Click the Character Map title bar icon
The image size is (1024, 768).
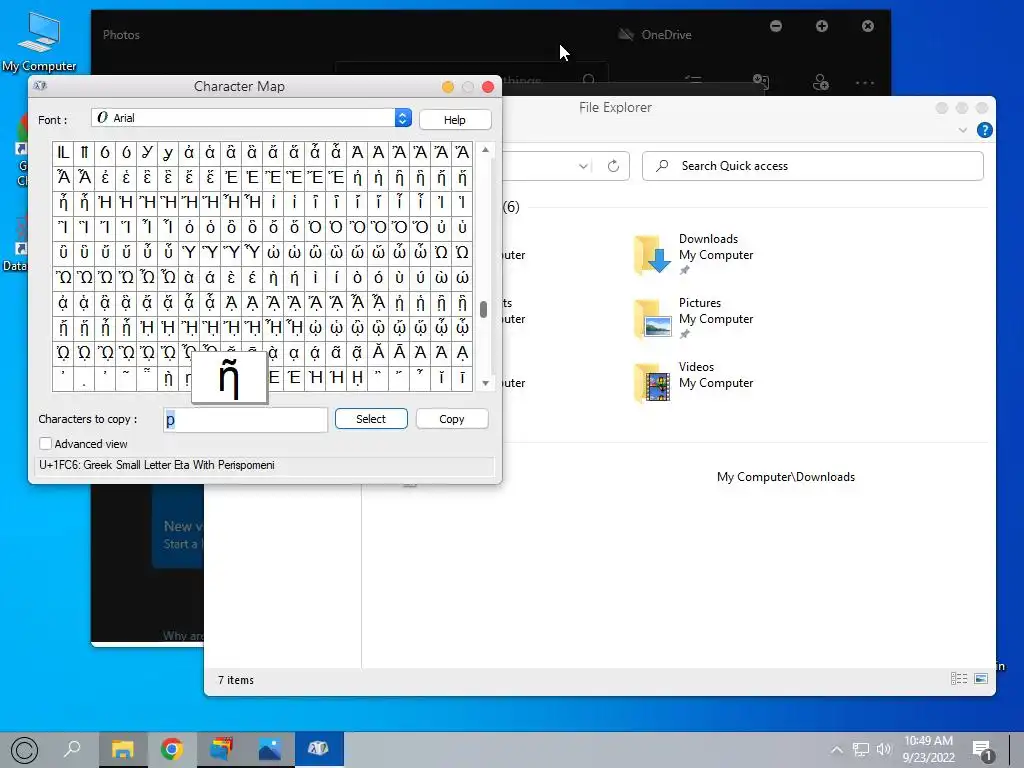pyautogui.click(x=40, y=86)
